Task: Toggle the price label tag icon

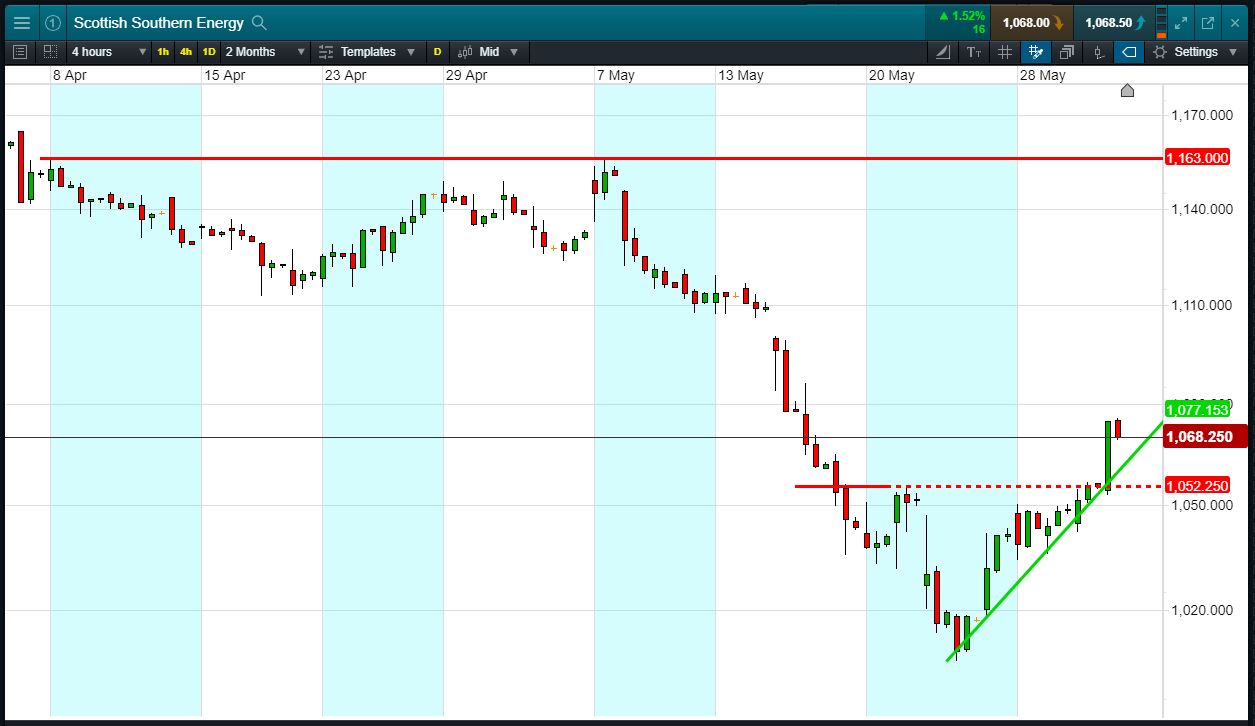Action: pyautogui.click(x=1128, y=52)
